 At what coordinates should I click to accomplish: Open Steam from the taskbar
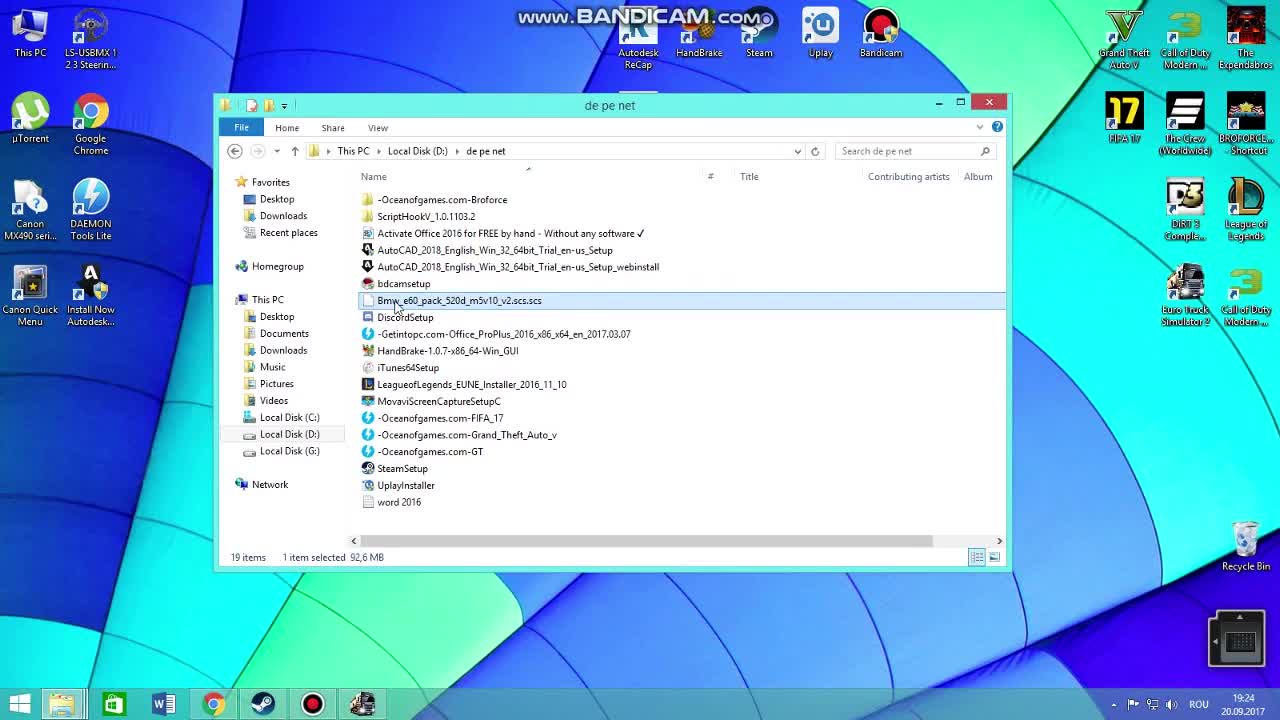[263, 704]
